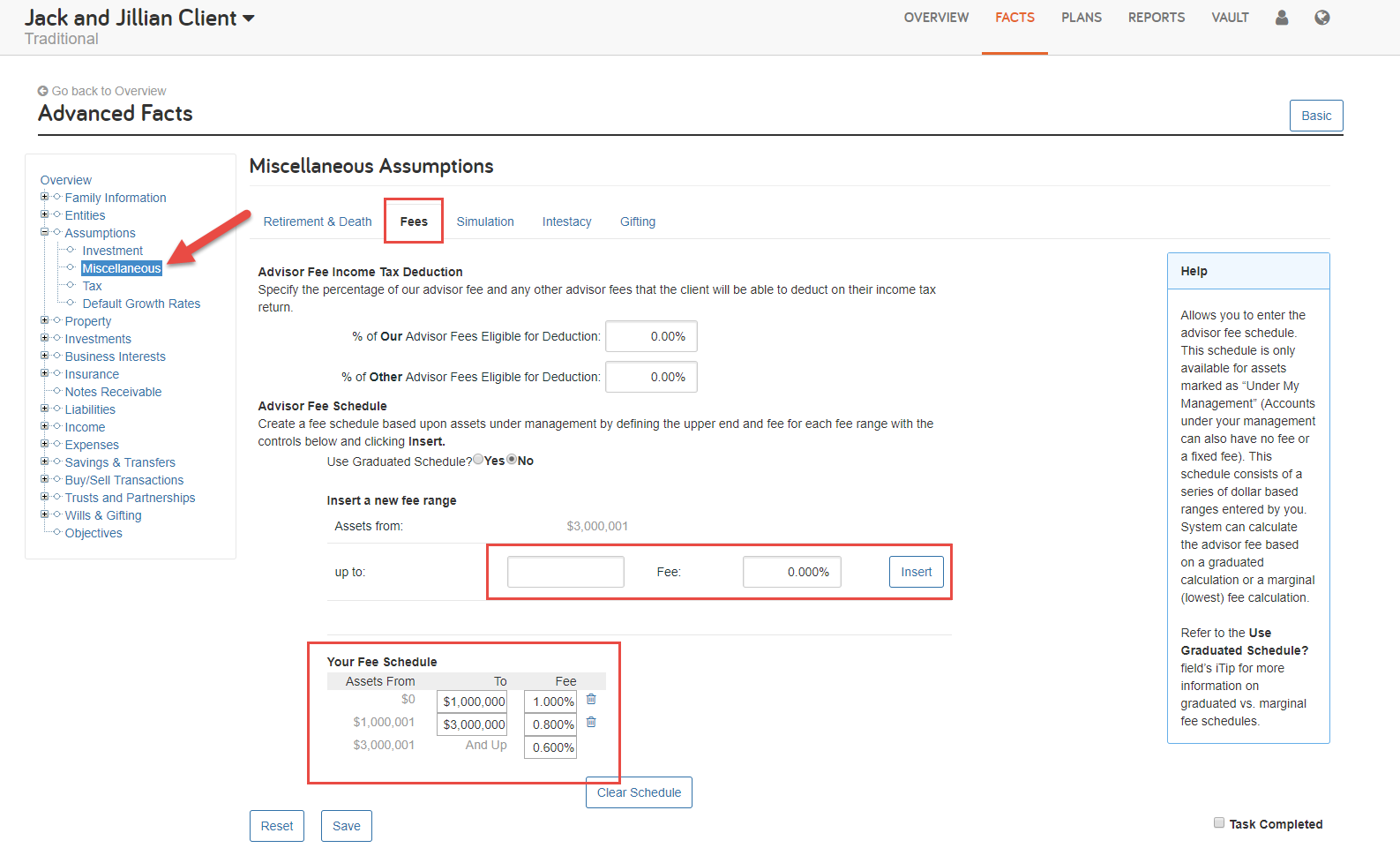Screen dimensions: 1400x863
Task: Select No for graduated schedule
Action: (x=512, y=460)
